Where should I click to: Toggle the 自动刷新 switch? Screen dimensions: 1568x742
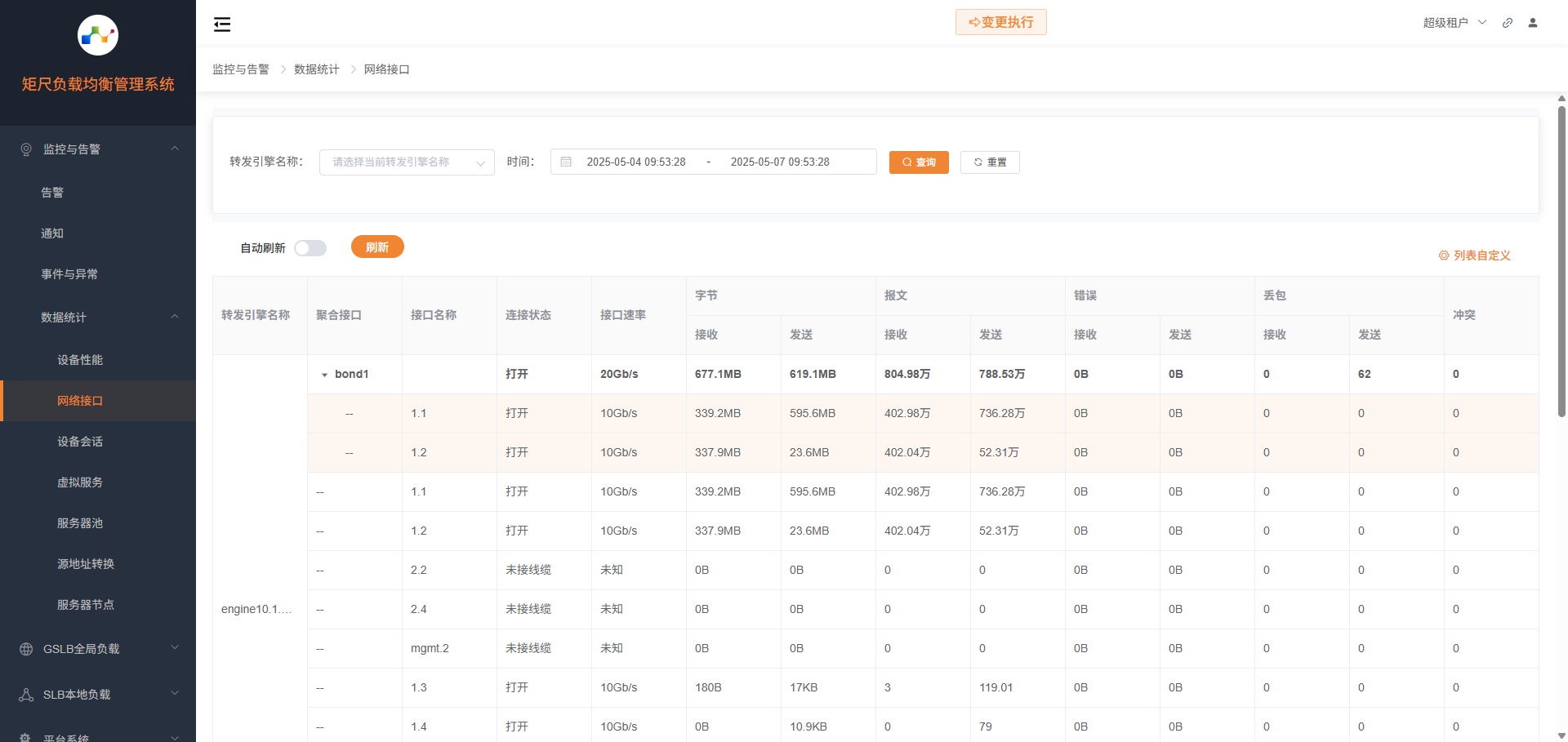pos(310,248)
